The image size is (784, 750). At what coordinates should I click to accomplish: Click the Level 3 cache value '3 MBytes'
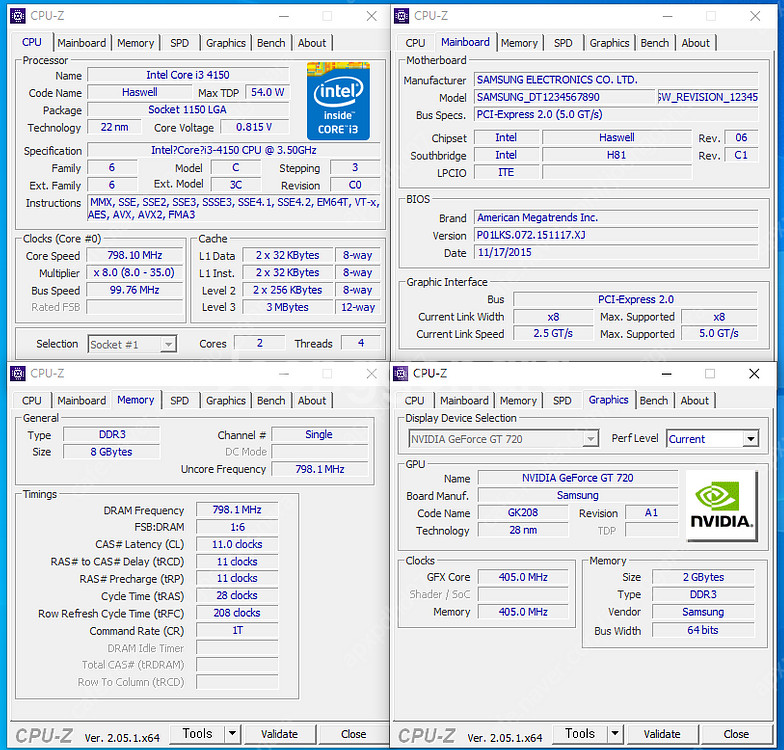pyautogui.click(x=288, y=308)
